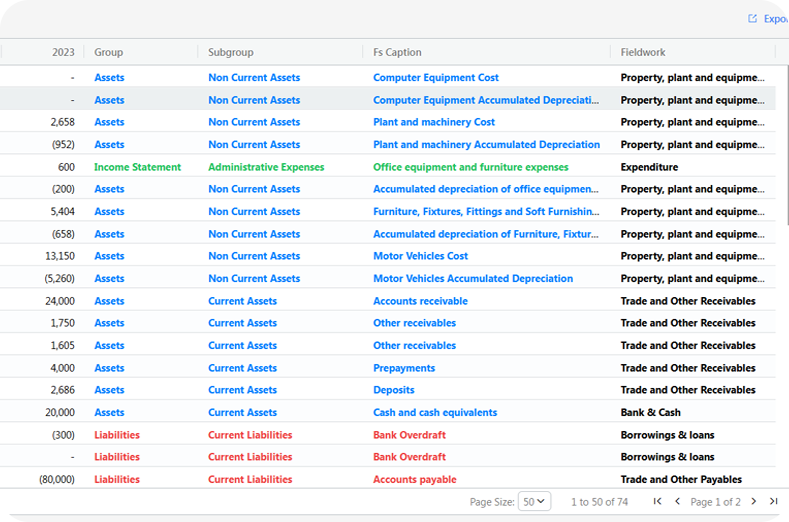Click the Fieldwork column header
The height and width of the screenshot is (522, 789).
pos(642,52)
